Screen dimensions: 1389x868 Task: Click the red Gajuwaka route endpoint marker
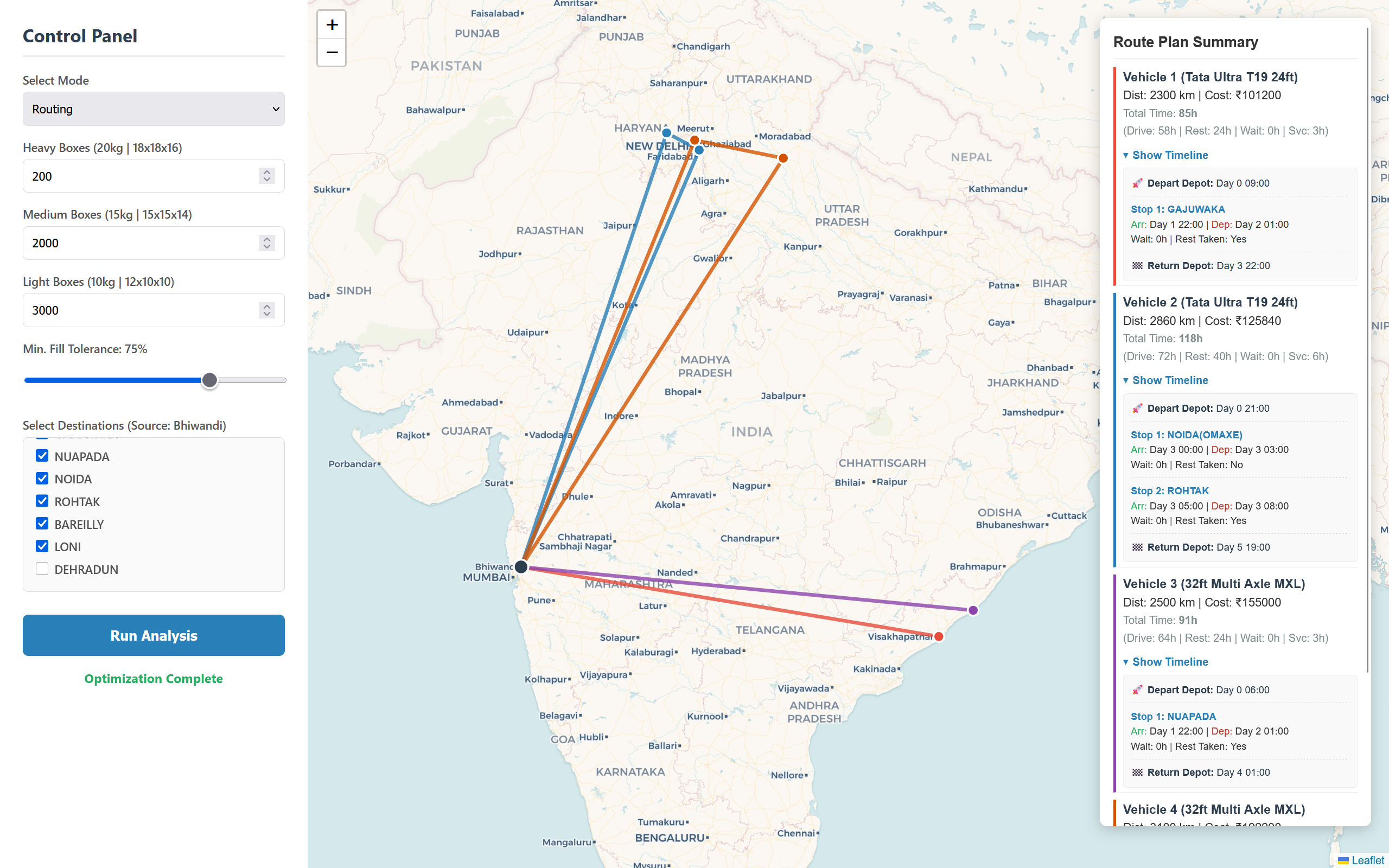pos(939,636)
